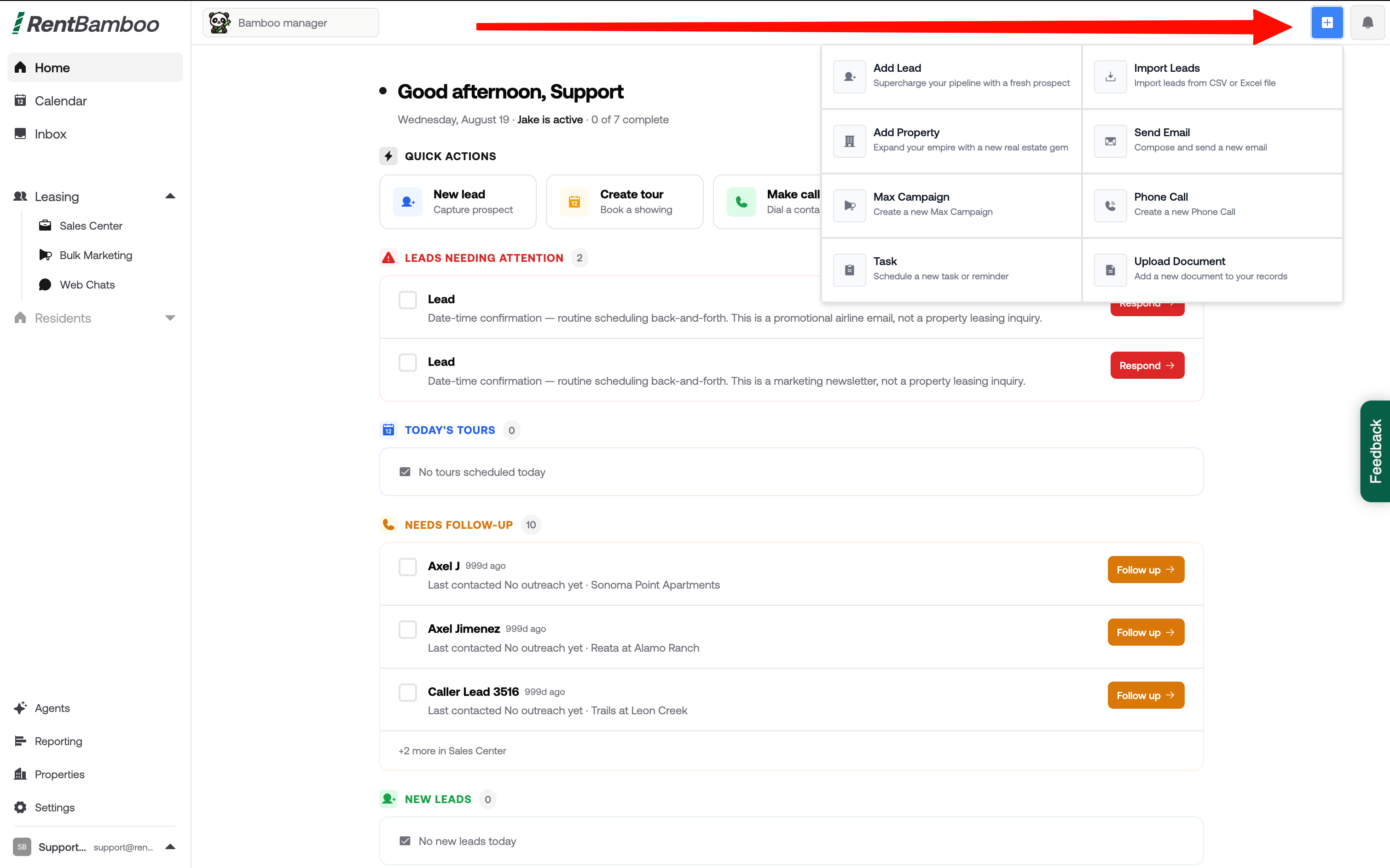1390x868 pixels.
Task: Click the New lead person icon
Action: point(408,202)
